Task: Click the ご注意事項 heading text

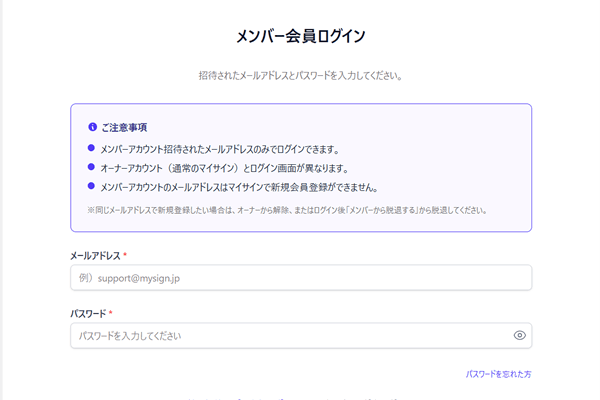Action: [x=124, y=127]
